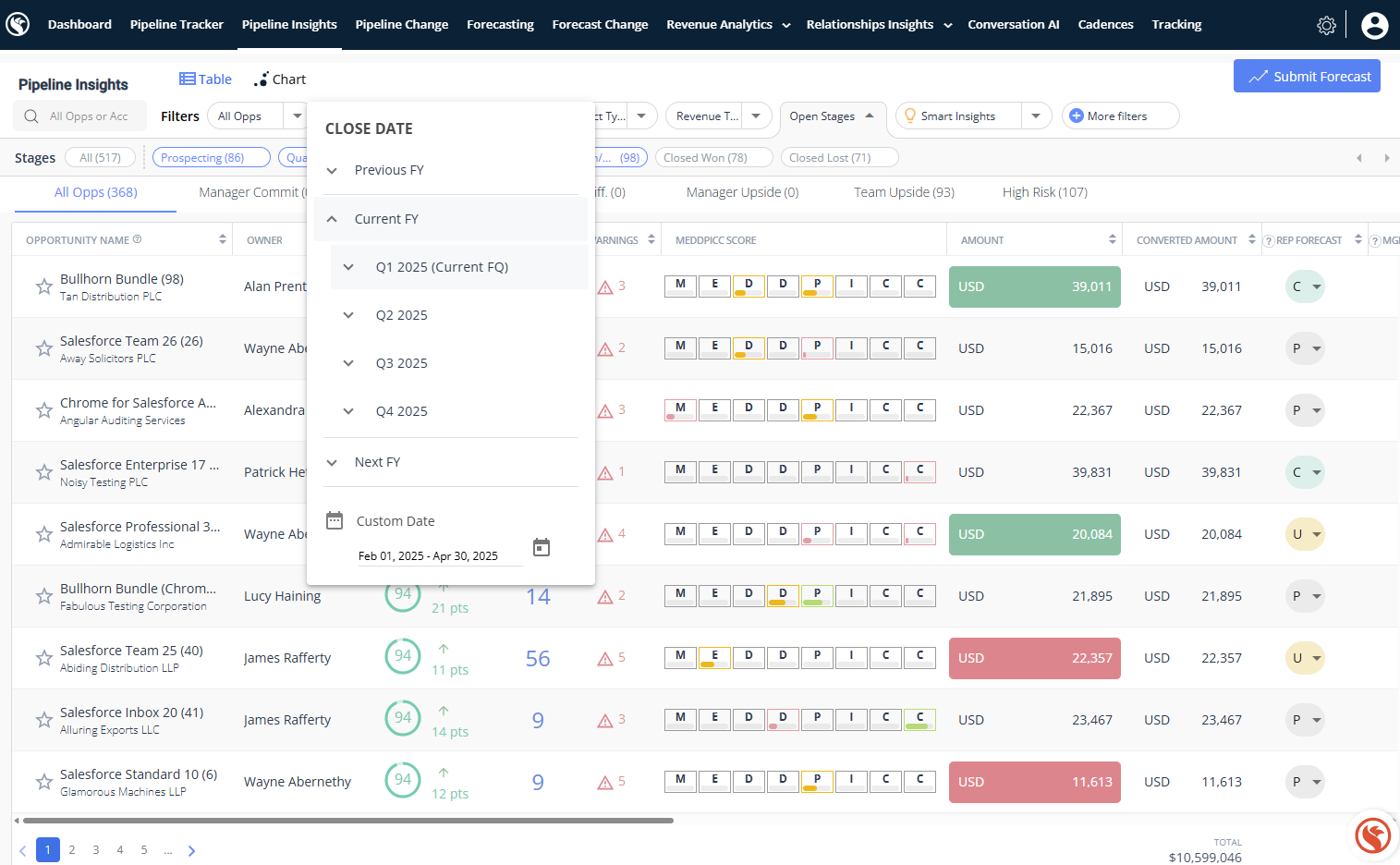This screenshot has height=865, width=1400.
Task: Open the user profile avatar icon
Action: 1374,25
